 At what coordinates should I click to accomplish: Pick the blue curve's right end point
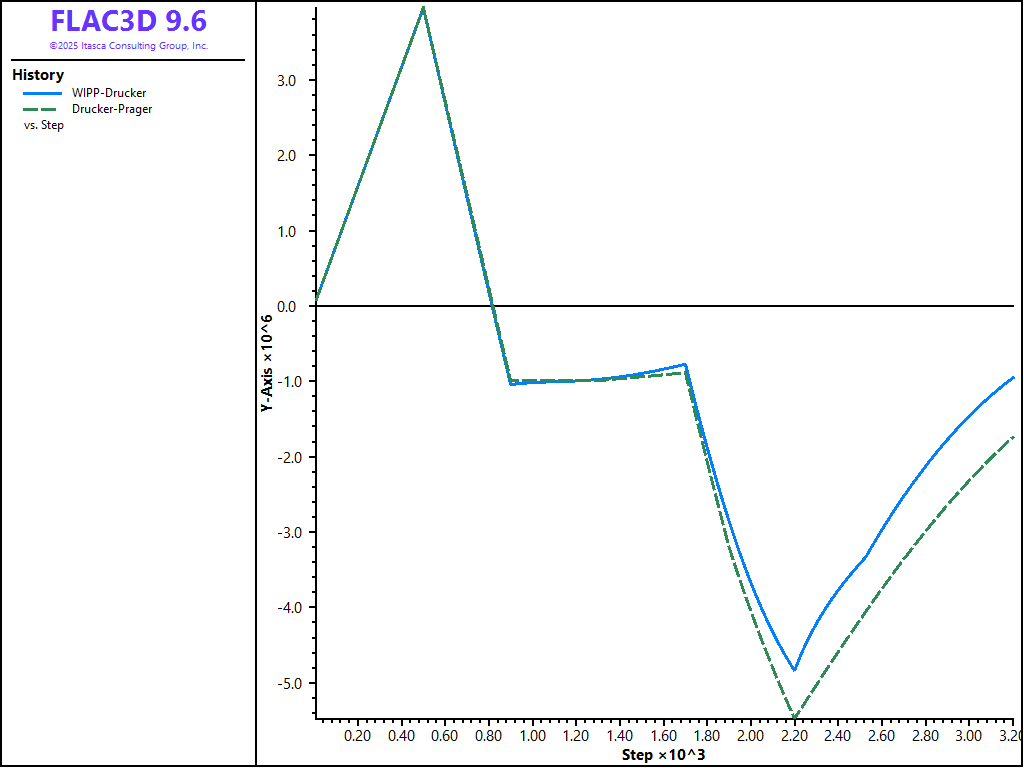(1013, 378)
